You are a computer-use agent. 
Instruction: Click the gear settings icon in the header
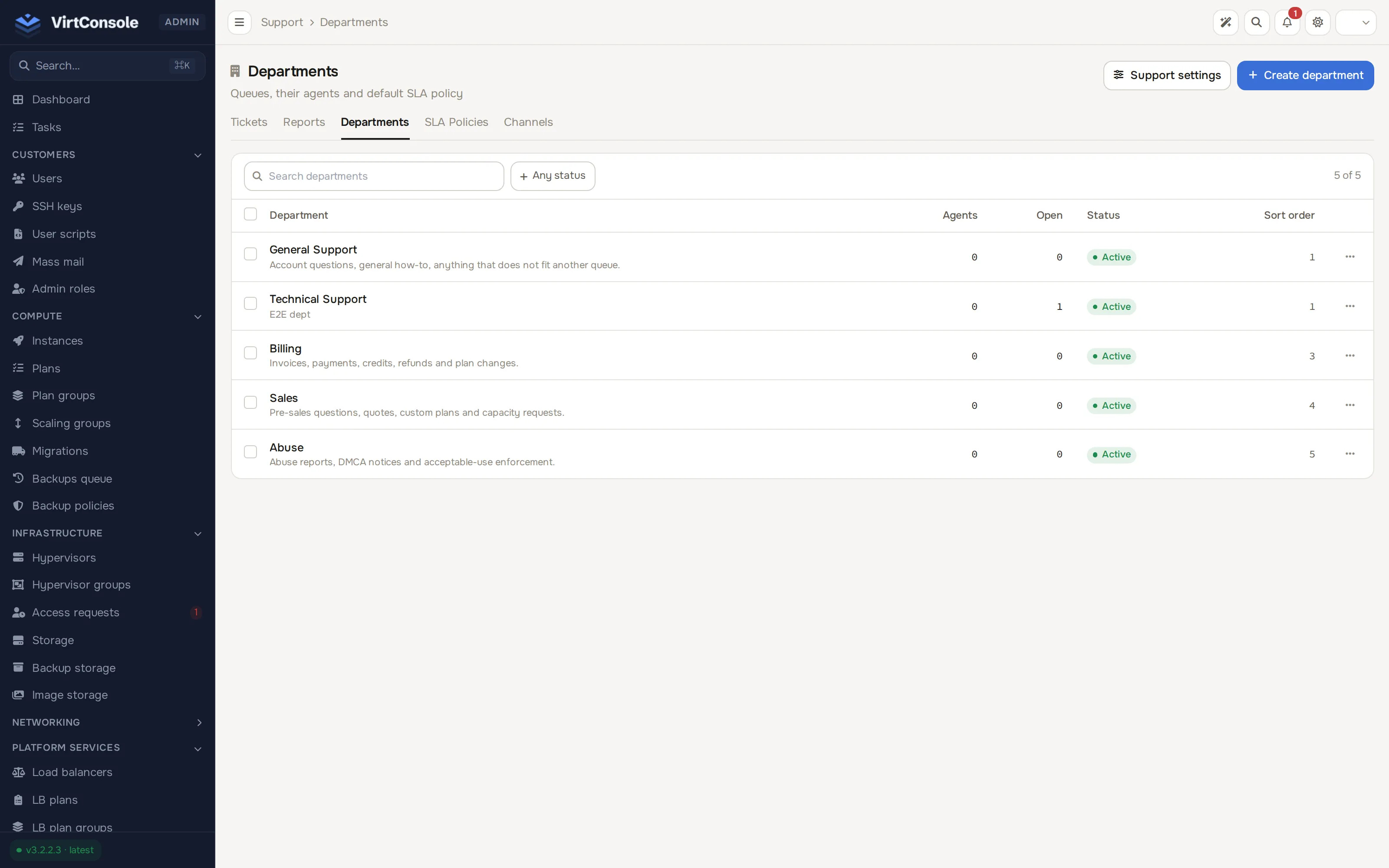click(1318, 23)
